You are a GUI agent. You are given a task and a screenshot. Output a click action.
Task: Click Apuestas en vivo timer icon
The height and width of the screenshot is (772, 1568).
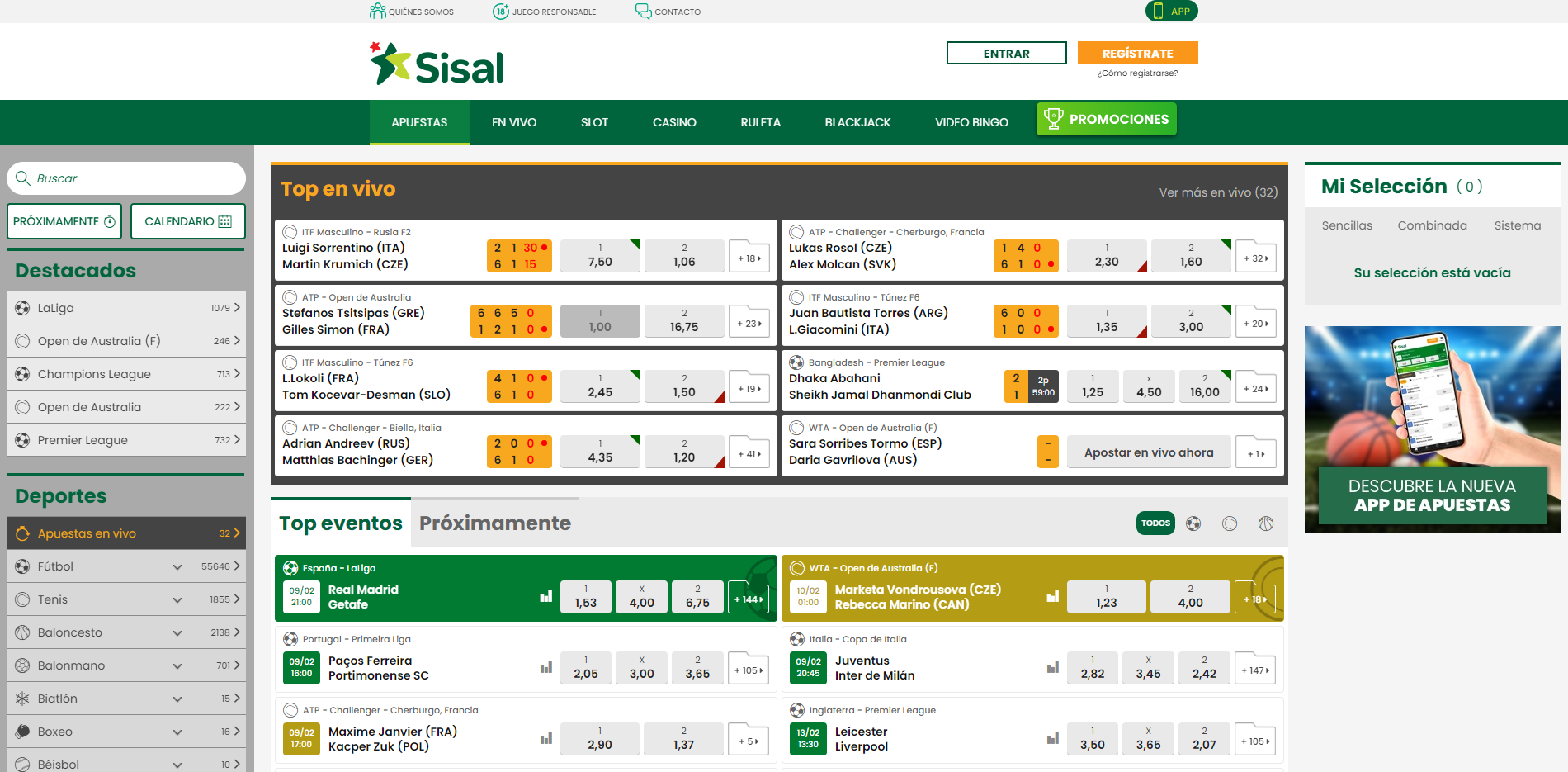tap(22, 533)
